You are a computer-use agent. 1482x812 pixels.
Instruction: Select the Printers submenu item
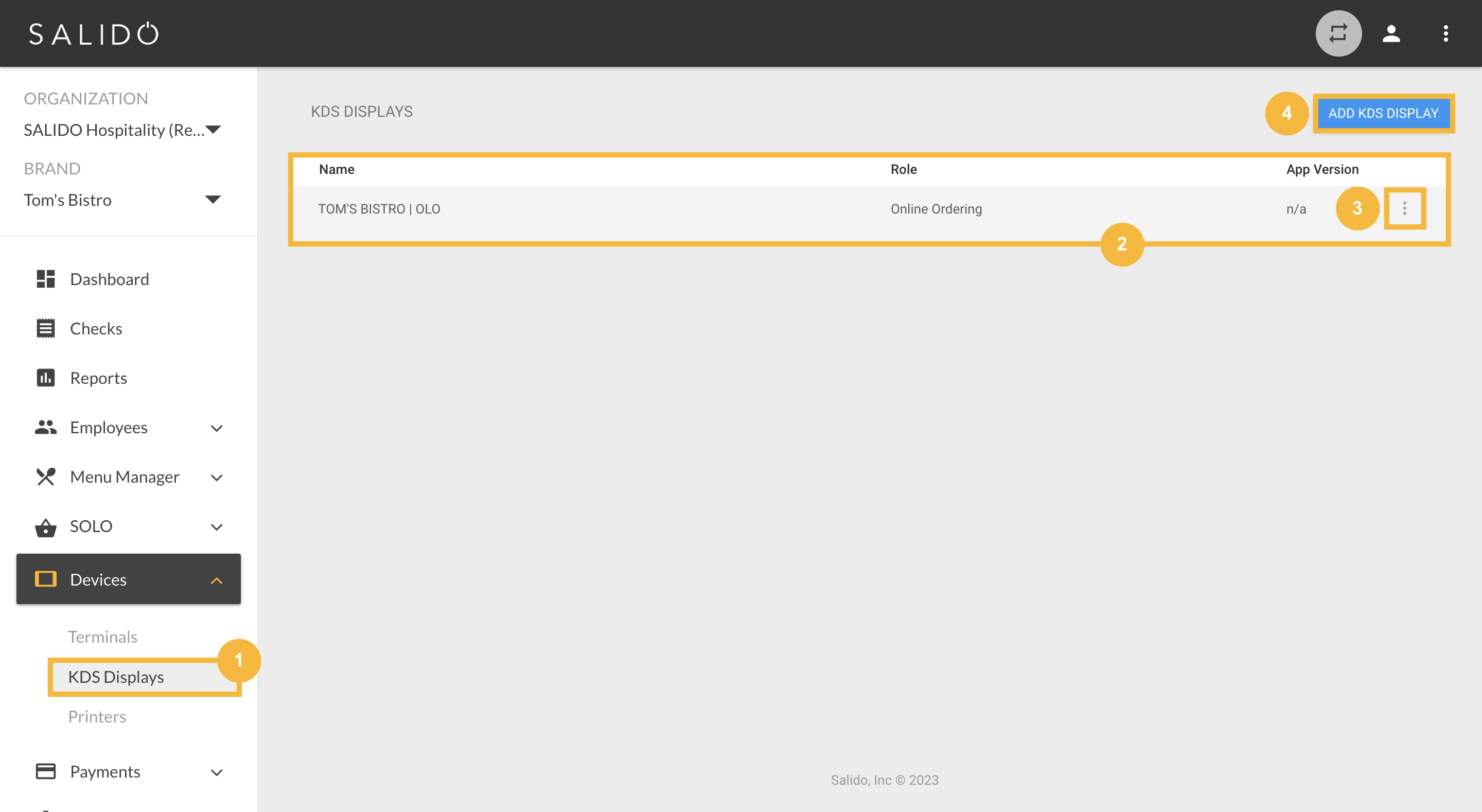pyautogui.click(x=97, y=717)
